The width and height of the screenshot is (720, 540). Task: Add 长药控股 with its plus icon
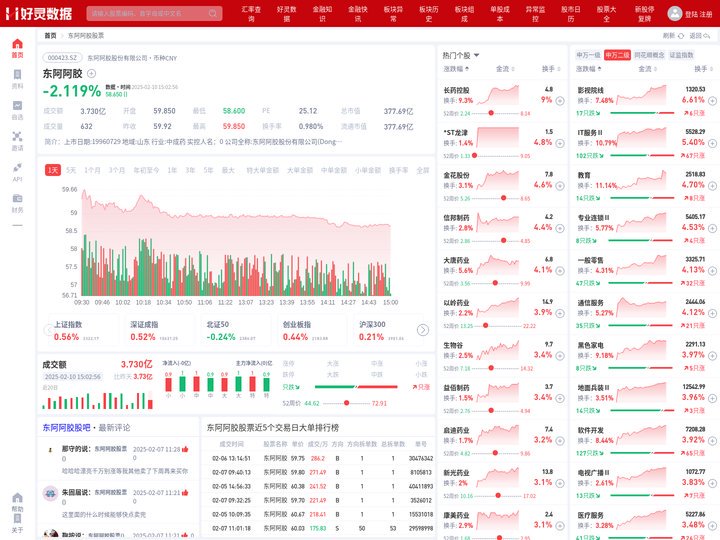pos(560,101)
